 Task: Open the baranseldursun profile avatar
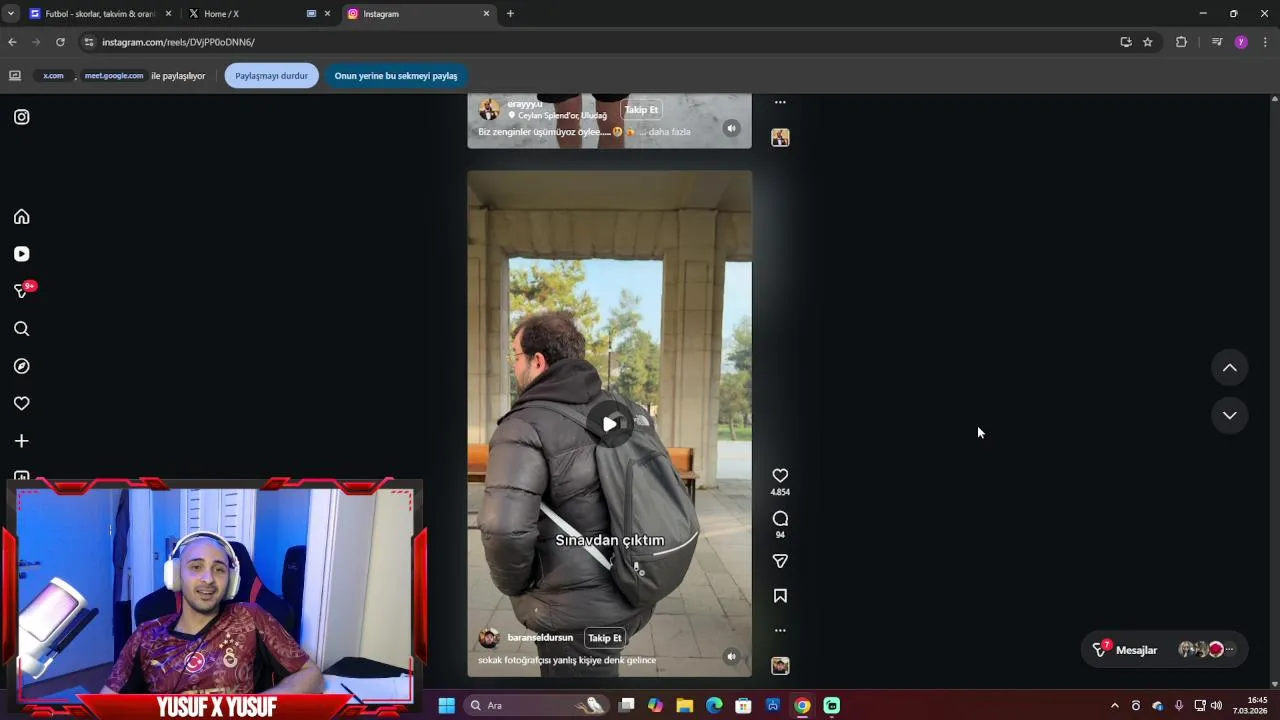(489, 638)
